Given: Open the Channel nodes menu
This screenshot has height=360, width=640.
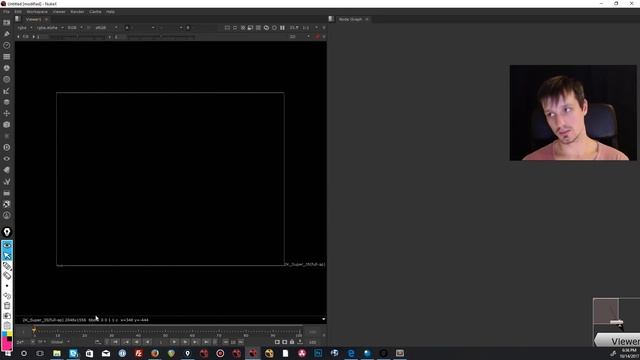Looking at the screenshot, I should (x=7, y=57).
